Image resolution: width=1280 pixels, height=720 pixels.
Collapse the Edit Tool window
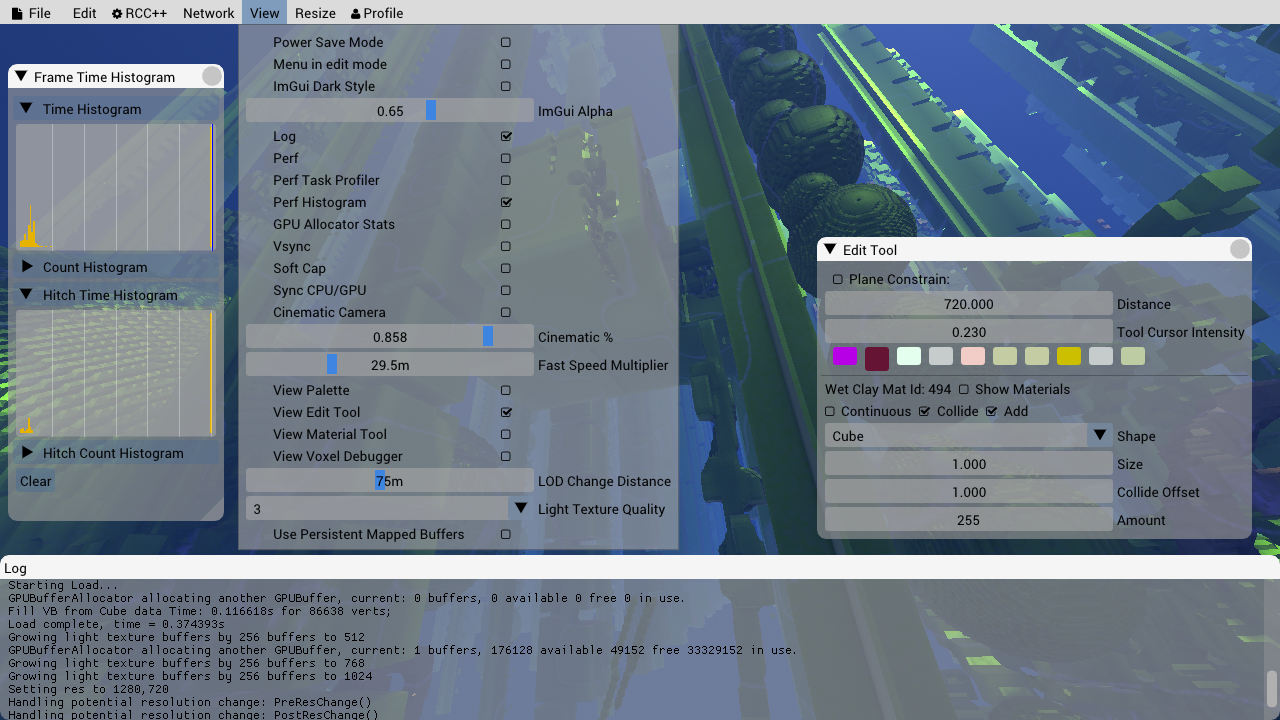point(830,250)
